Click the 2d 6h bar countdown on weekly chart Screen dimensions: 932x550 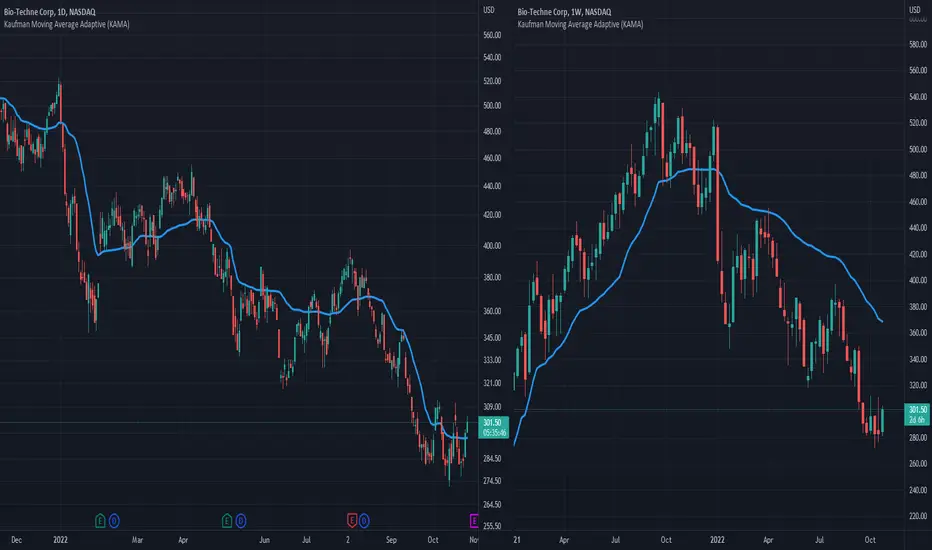tap(917, 420)
